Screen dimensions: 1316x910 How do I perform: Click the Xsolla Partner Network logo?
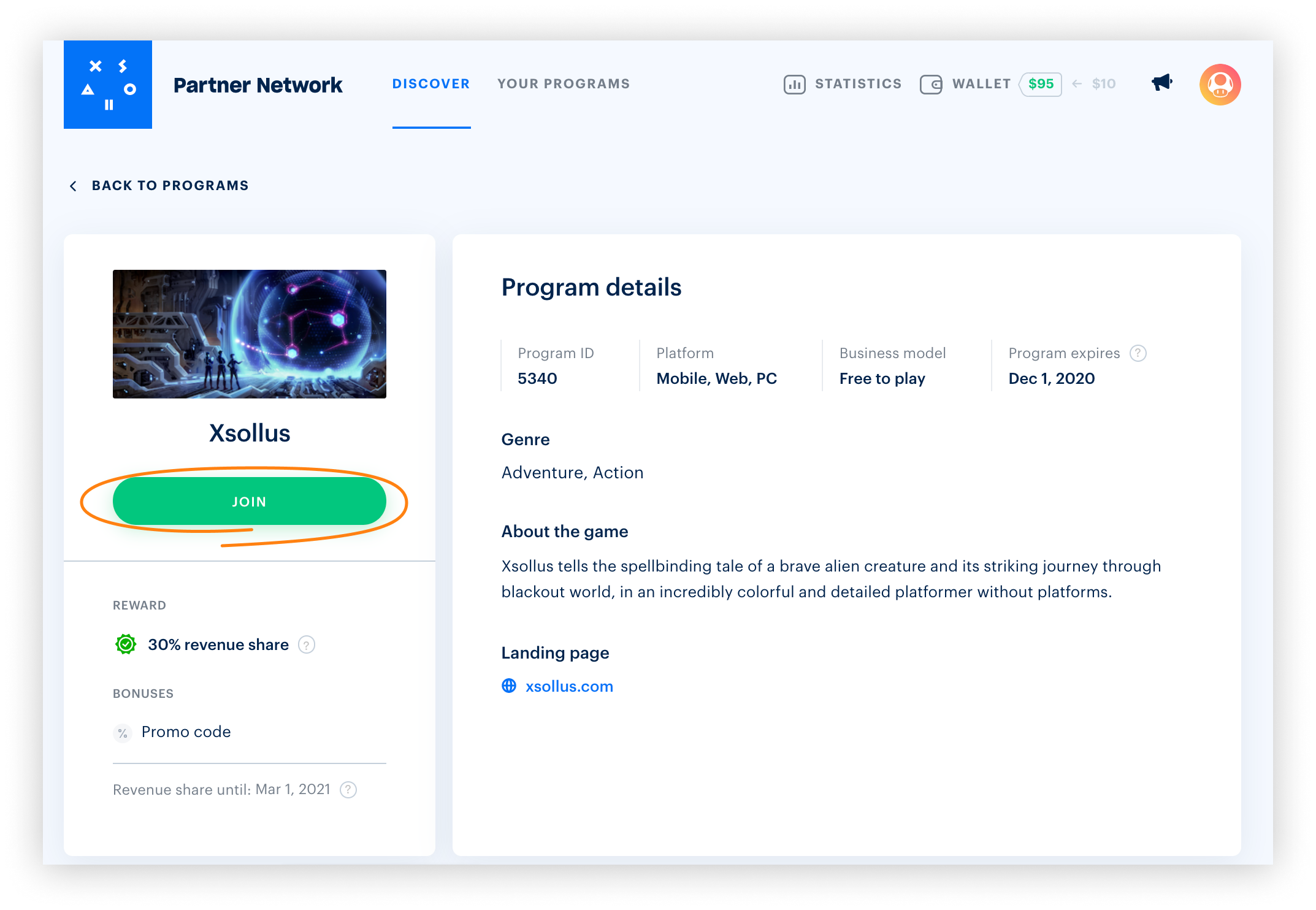[x=108, y=85]
